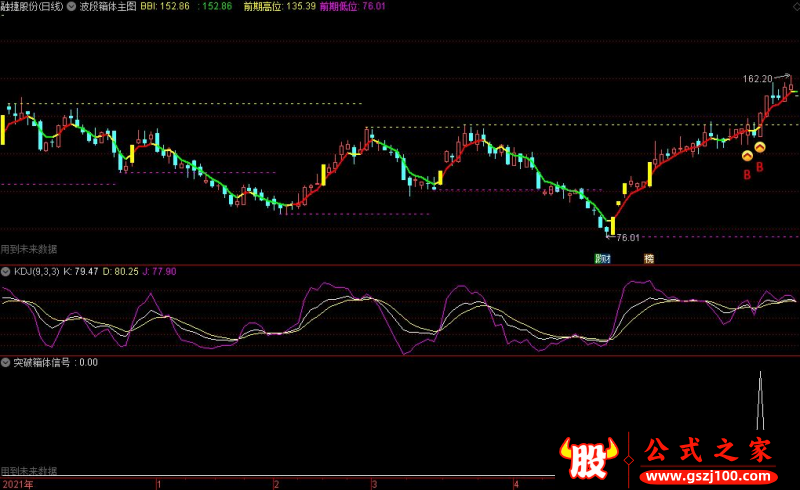Screen dimensions: 800x490
Task: Click the 股 bull logo icon
Action: tap(589, 457)
